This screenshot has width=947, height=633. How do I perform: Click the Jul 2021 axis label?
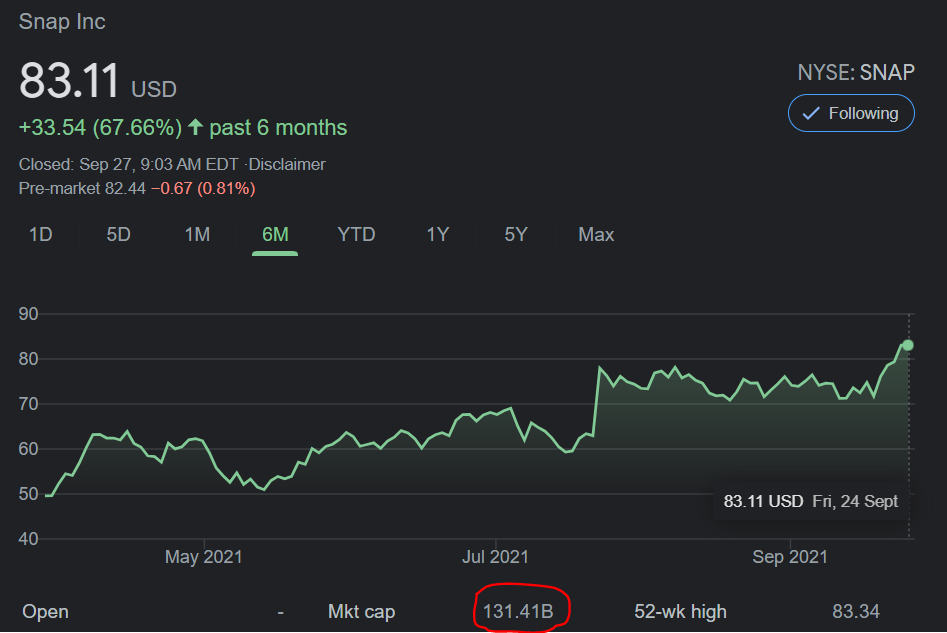[x=495, y=556]
